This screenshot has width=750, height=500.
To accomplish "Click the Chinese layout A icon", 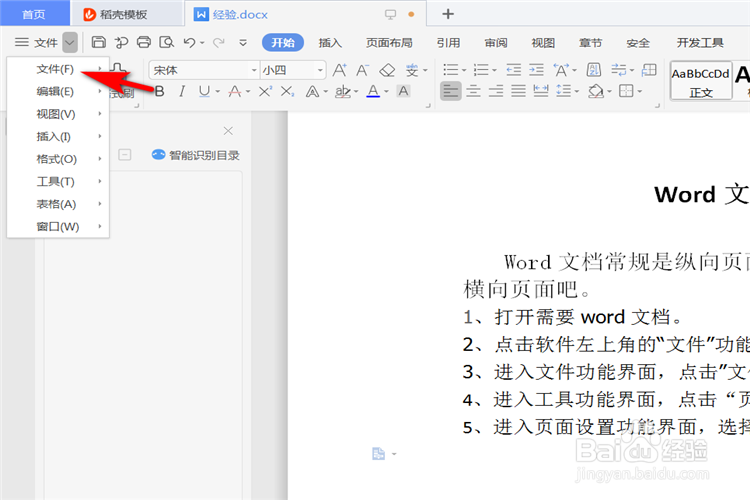I will (561, 70).
